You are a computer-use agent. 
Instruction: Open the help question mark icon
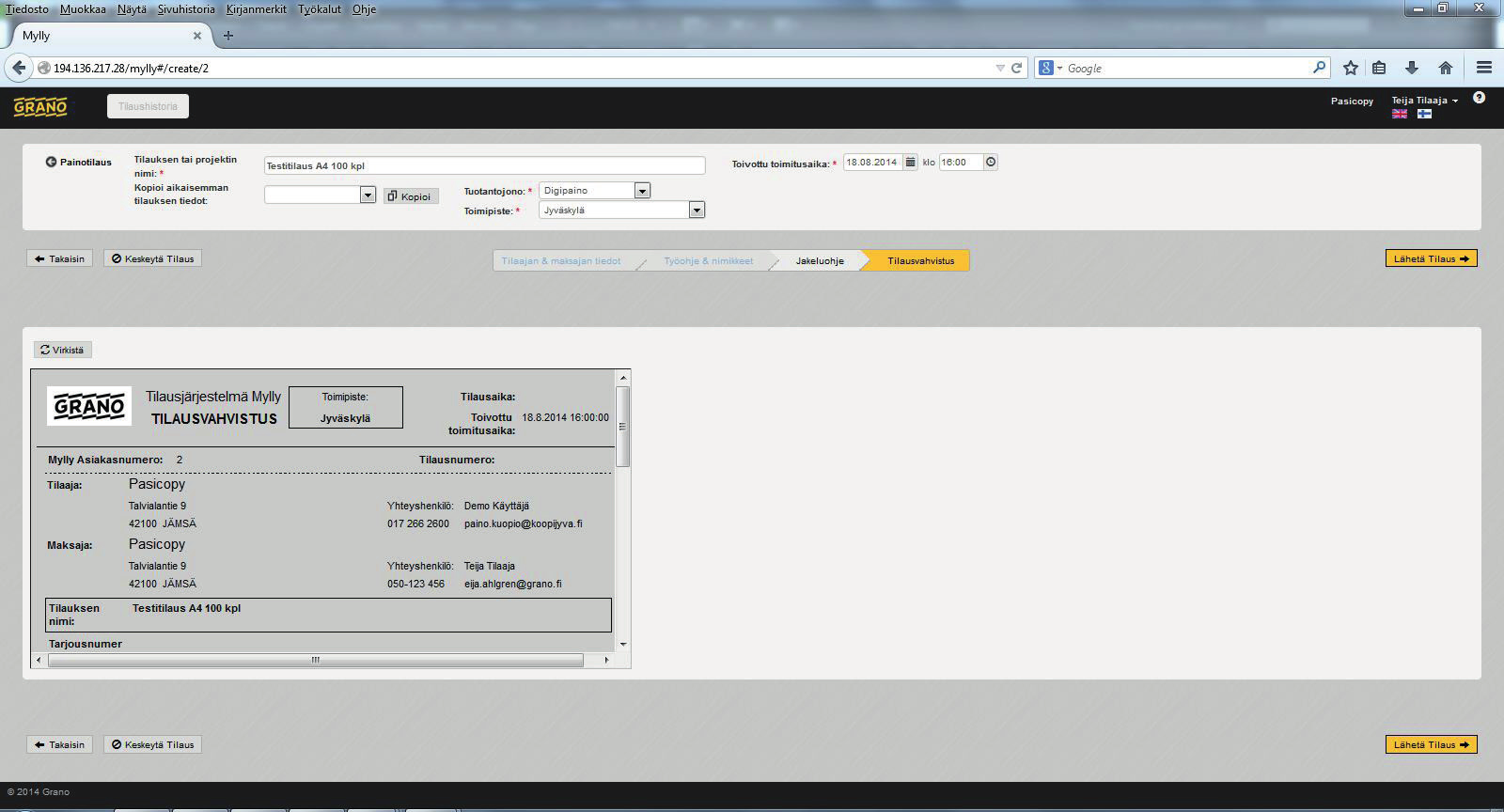pyautogui.click(x=1479, y=98)
